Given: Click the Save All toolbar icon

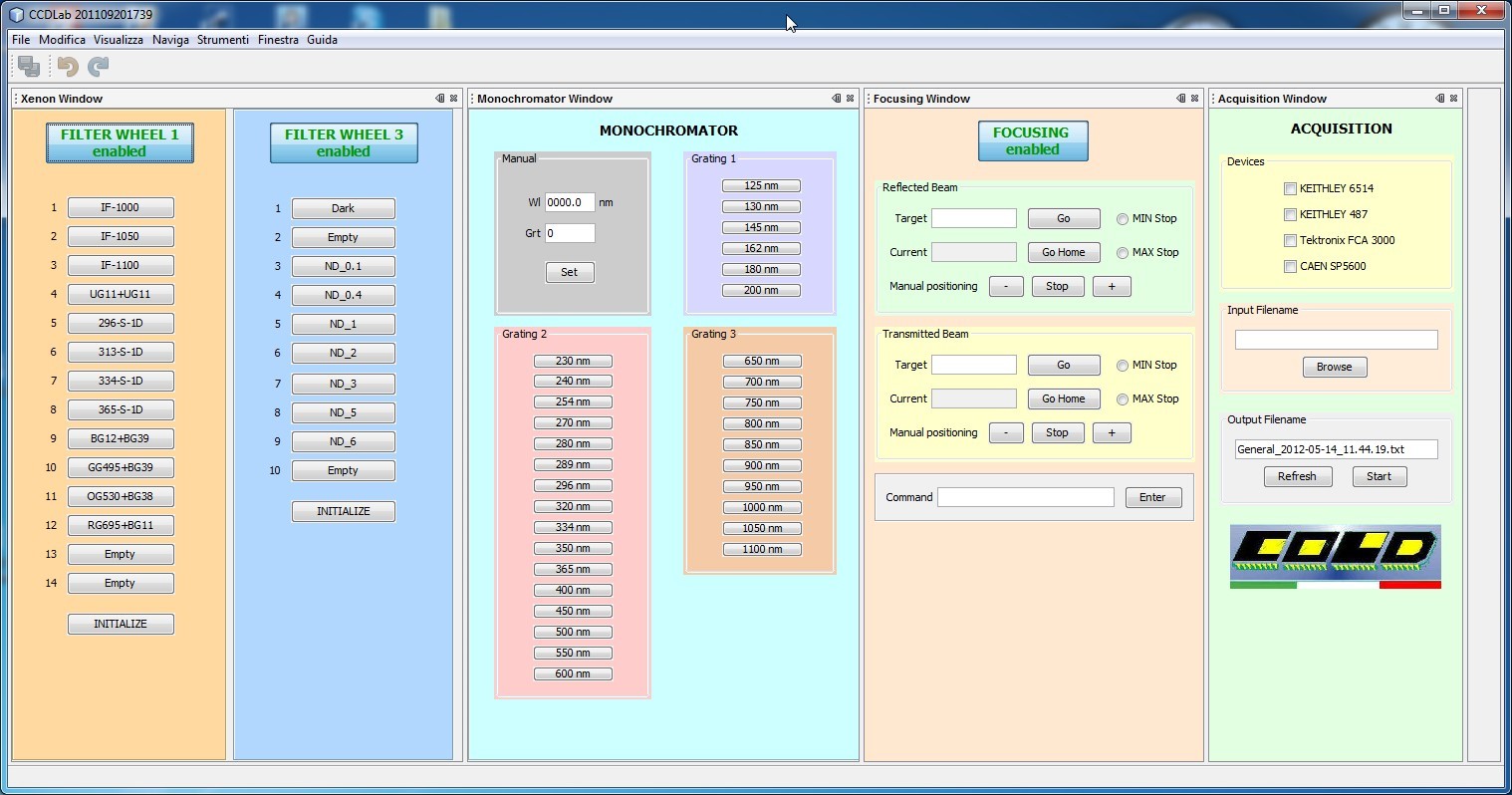Looking at the screenshot, I should point(29,66).
